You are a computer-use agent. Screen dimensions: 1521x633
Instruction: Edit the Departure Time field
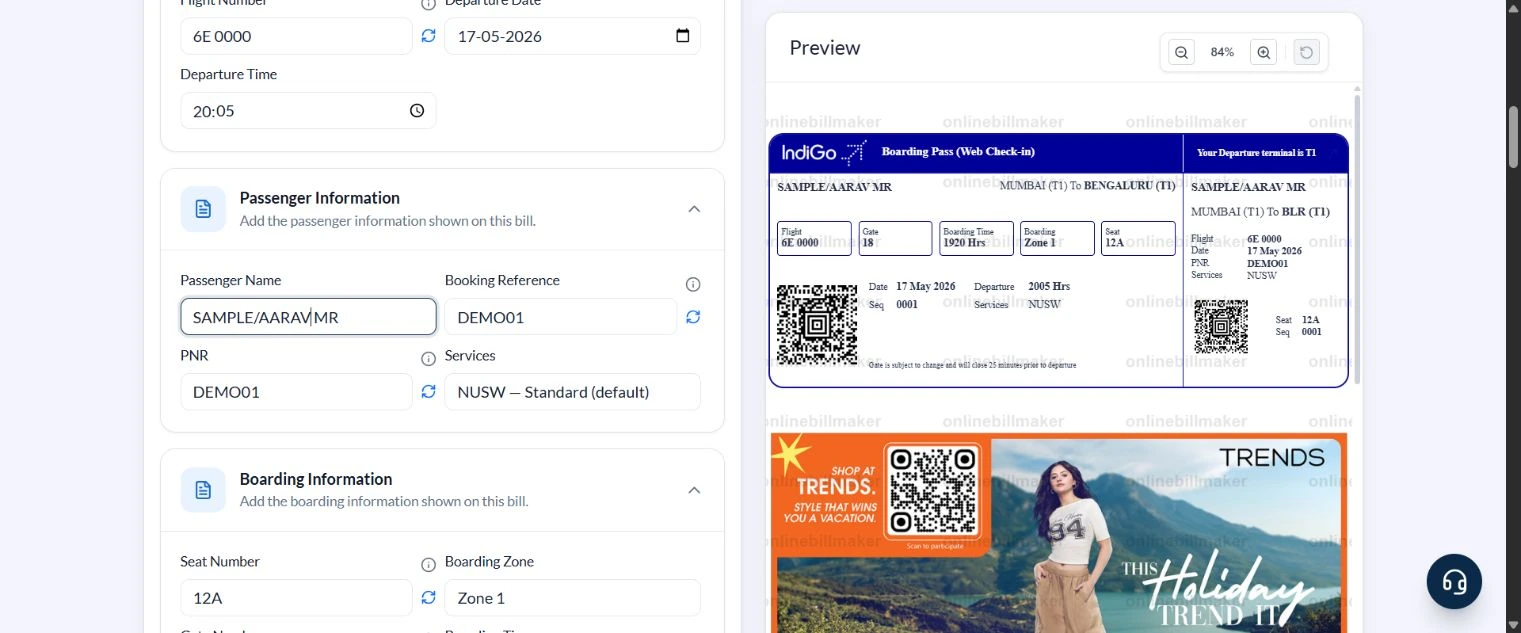(308, 111)
